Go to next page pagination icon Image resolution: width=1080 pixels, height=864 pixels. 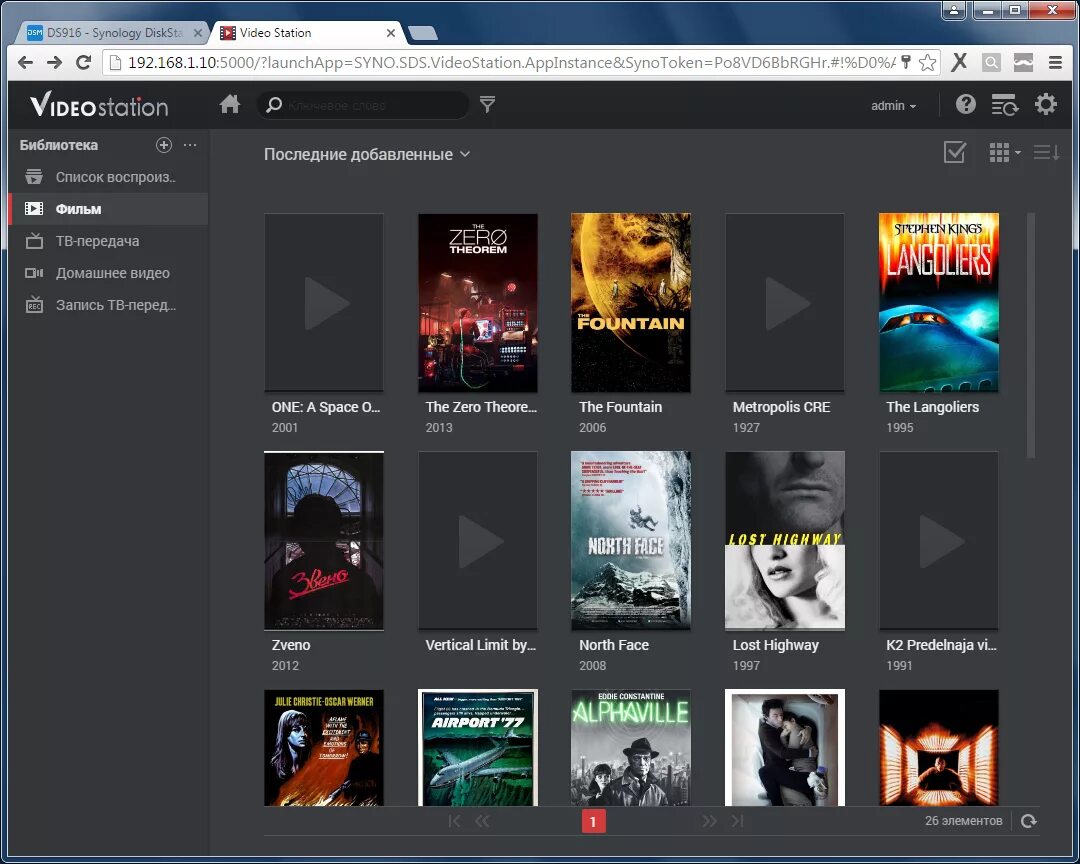pyautogui.click(x=709, y=821)
